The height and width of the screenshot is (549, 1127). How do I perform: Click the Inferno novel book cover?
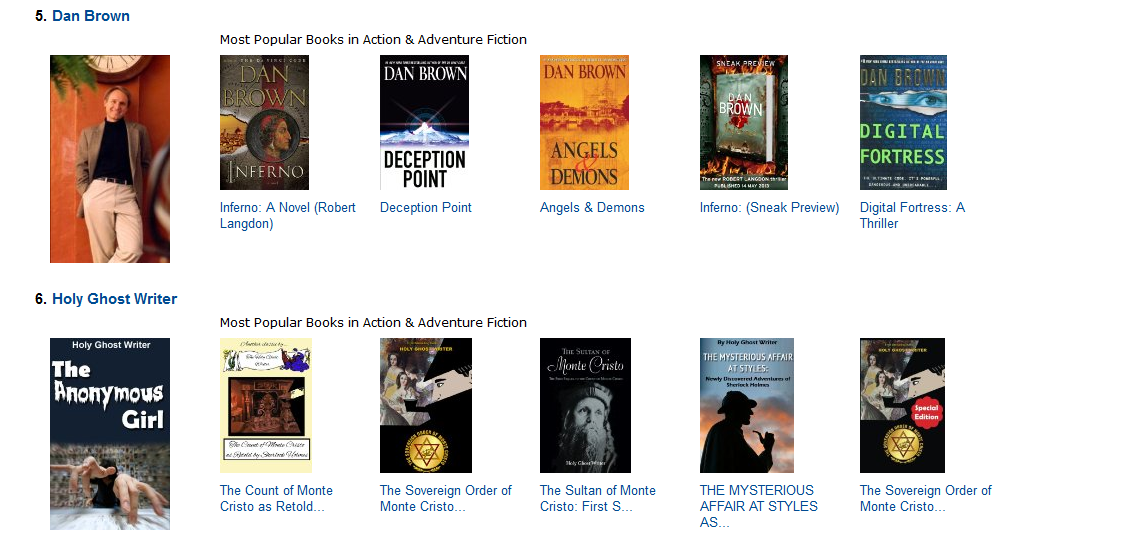(x=264, y=122)
